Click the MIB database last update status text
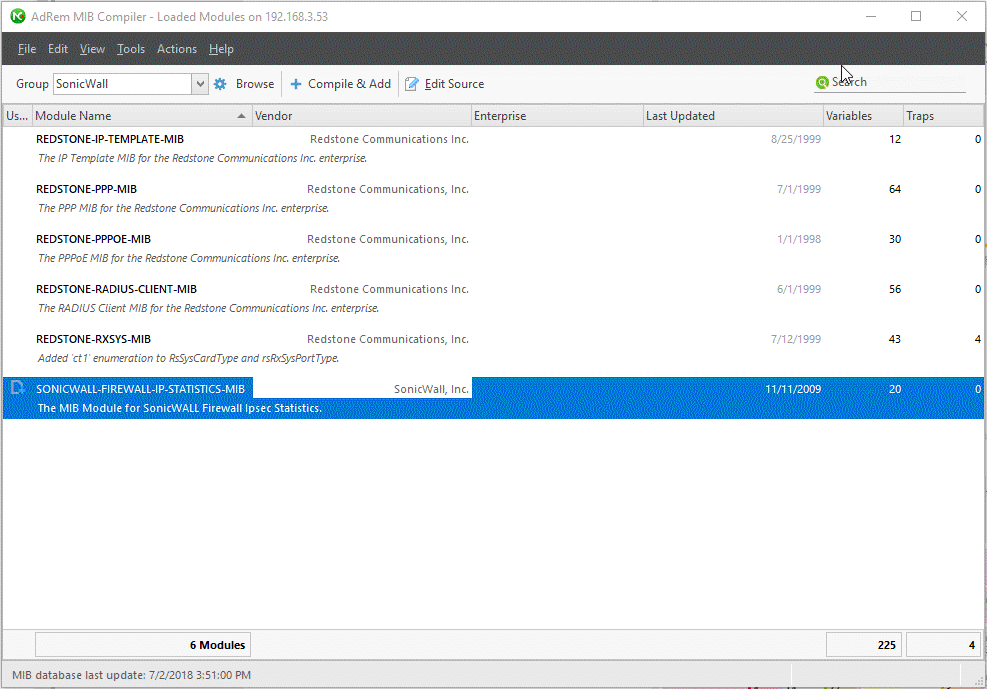The width and height of the screenshot is (987, 689). [132, 675]
